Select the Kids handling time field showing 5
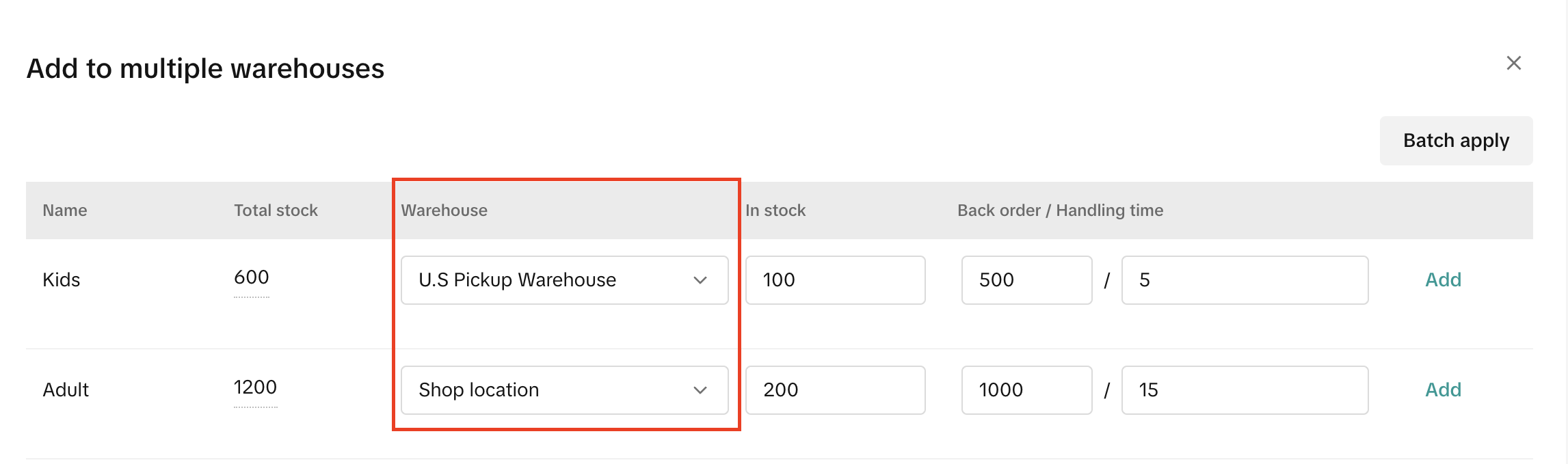This screenshot has height=464, width=1568. pos(1245,280)
